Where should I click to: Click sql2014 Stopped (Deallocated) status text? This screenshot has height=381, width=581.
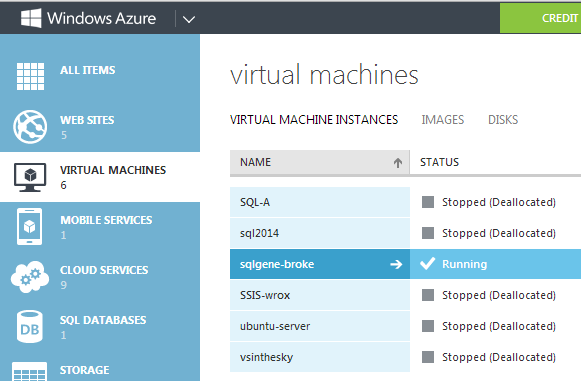[x=499, y=233]
